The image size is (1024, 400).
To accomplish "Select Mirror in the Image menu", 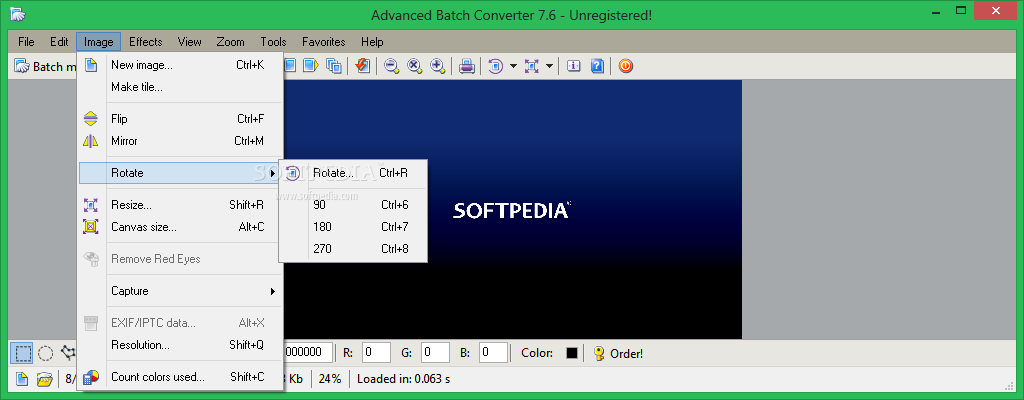I will tap(180, 141).
